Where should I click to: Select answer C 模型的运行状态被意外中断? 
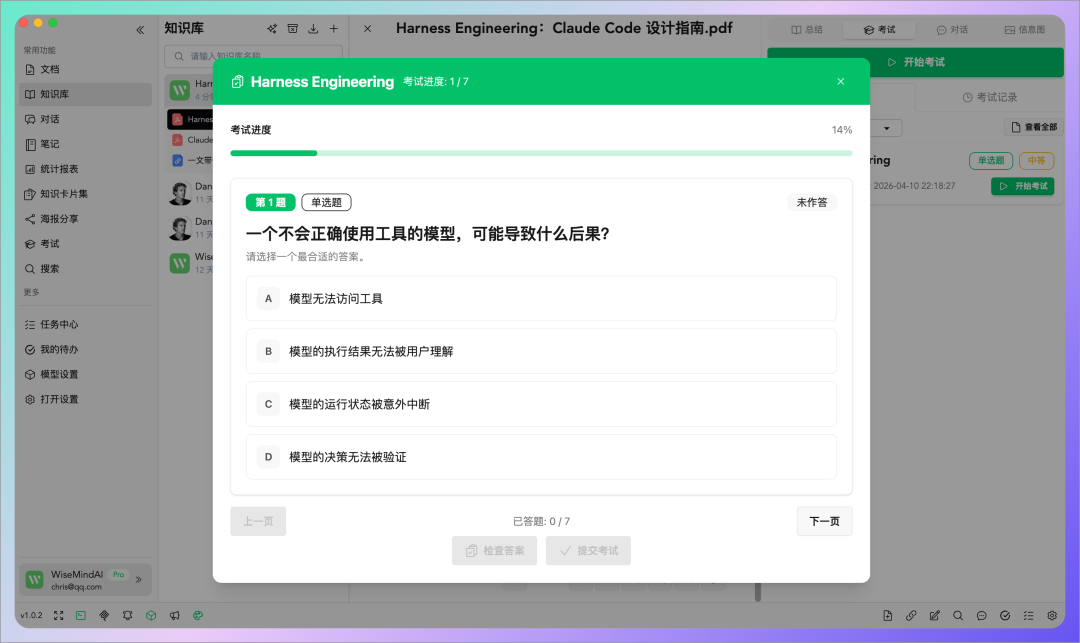point(541,404)
